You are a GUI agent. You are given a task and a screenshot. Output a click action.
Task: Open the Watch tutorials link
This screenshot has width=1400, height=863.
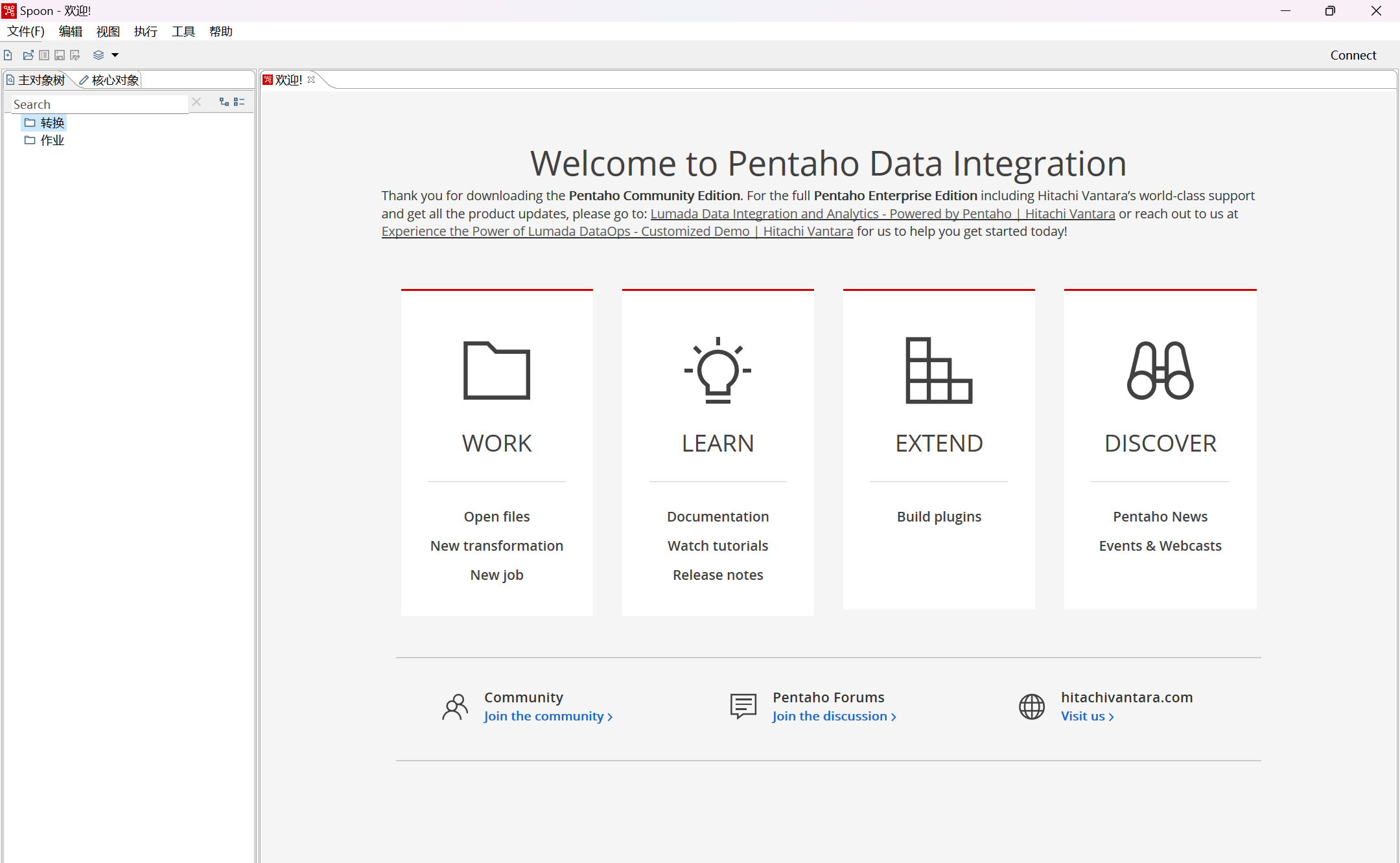tap(717, 546)
